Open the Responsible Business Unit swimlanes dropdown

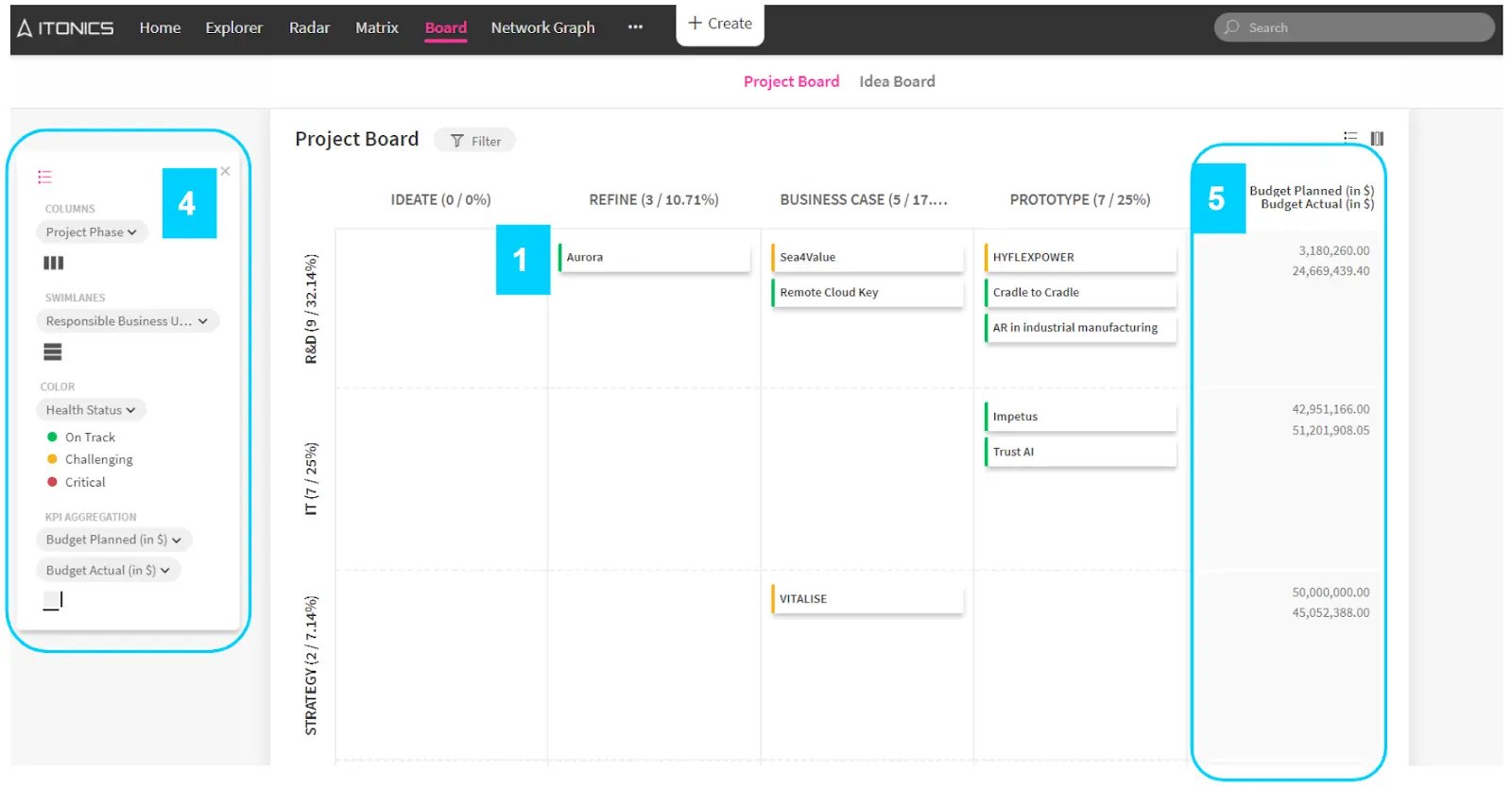(x=128, y=321)
